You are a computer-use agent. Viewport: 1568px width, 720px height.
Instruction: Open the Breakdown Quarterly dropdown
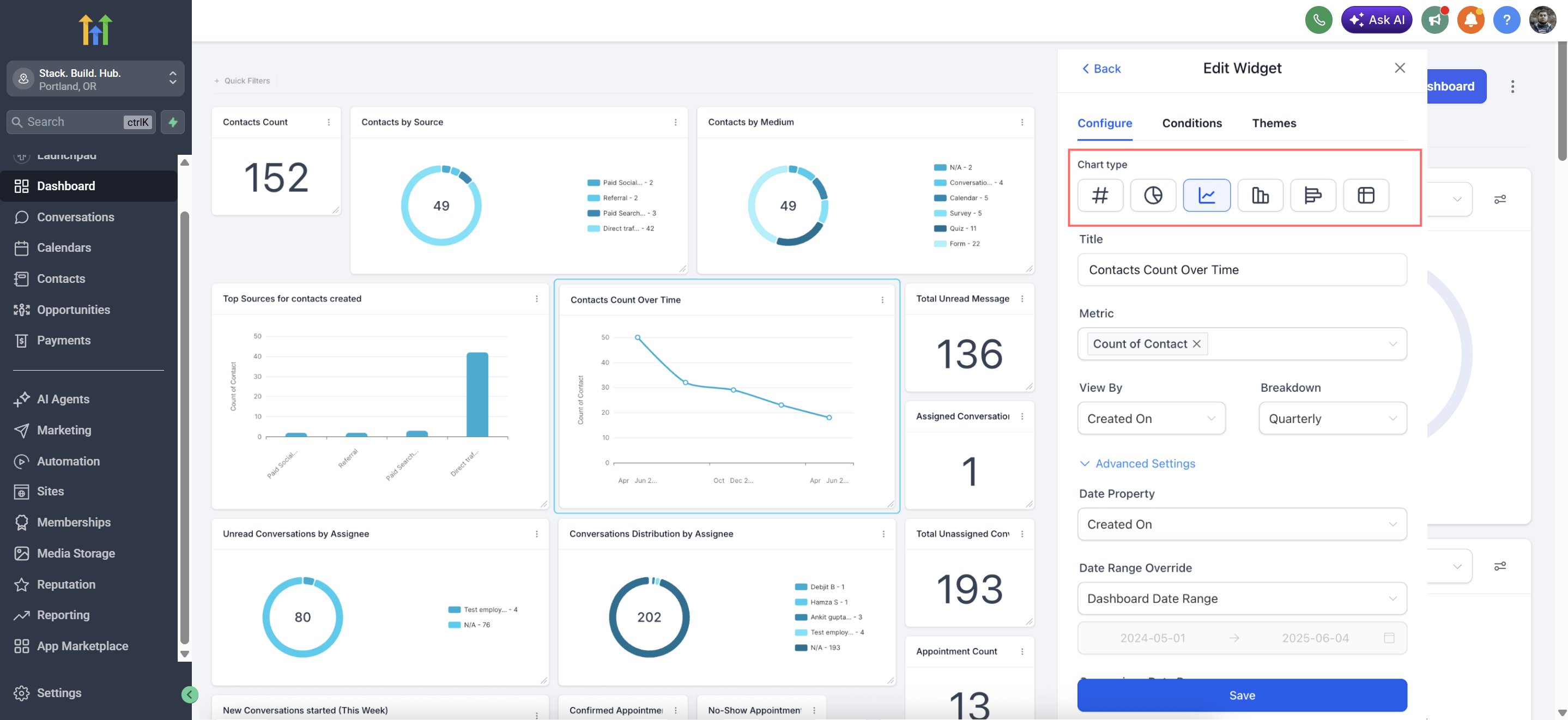(x=1333, y=418)
